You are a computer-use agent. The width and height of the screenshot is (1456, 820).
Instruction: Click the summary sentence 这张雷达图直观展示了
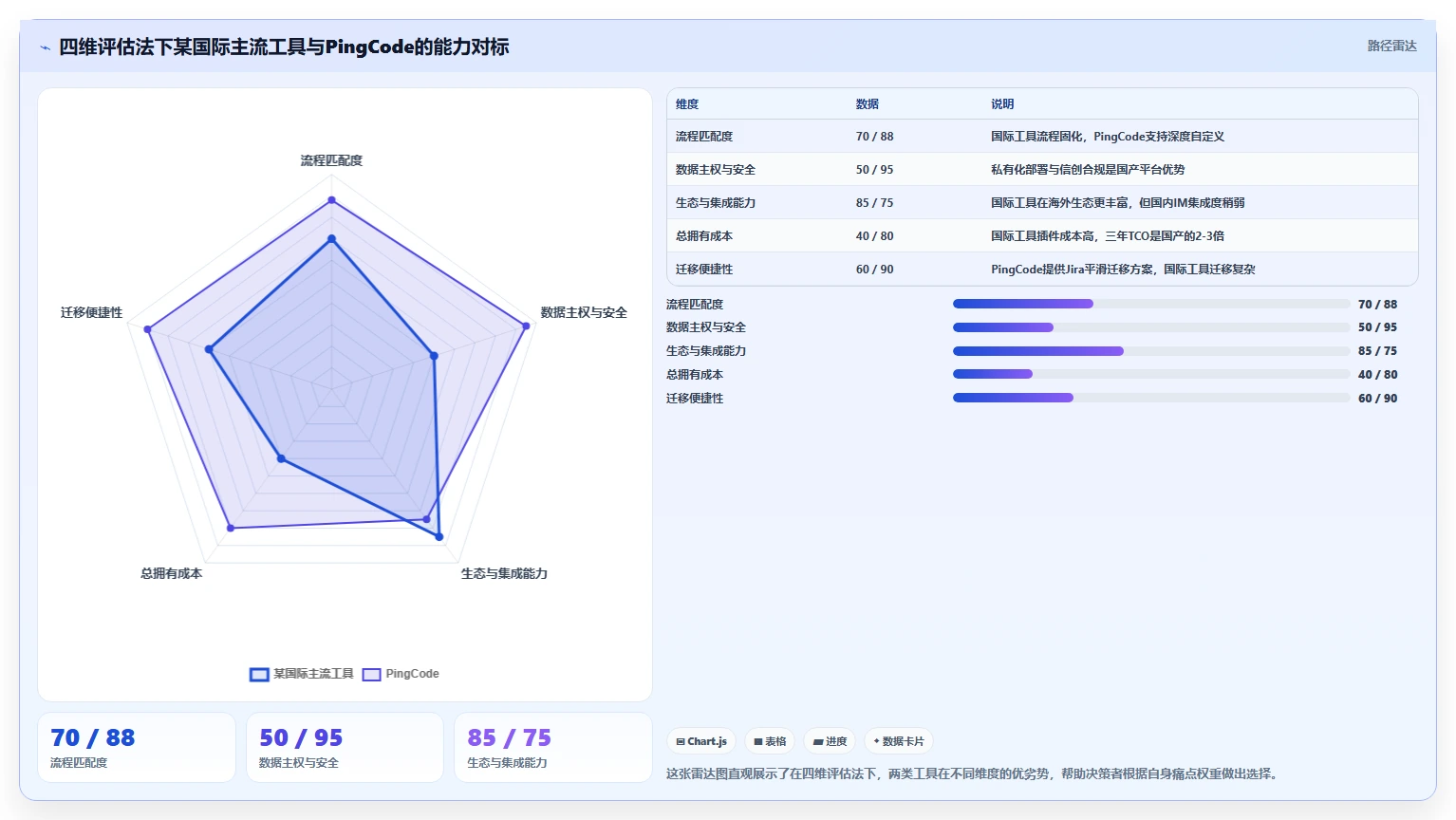tap(974, 774)
